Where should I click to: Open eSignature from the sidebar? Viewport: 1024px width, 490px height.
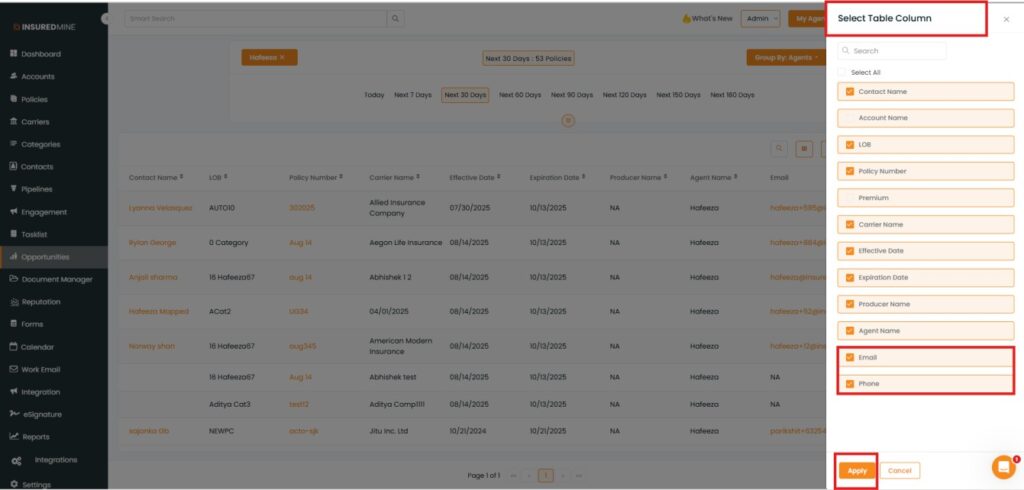[41, 414]
